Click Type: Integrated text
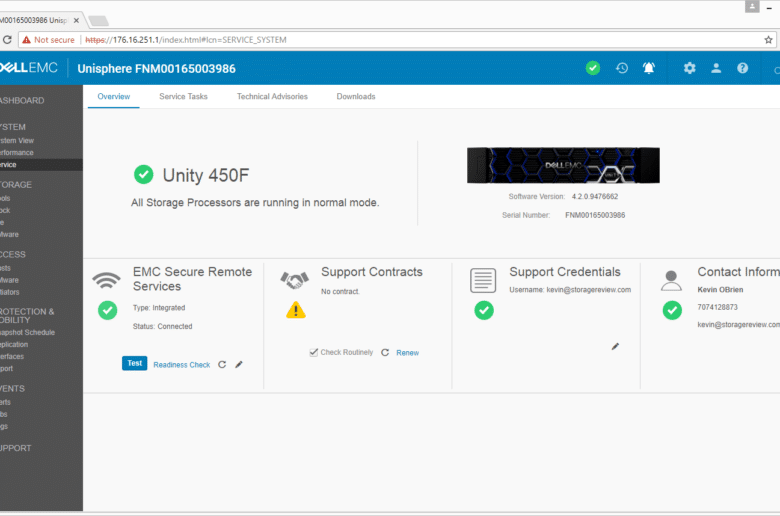This screenshot has width=780, height=516. pos(159,308)
